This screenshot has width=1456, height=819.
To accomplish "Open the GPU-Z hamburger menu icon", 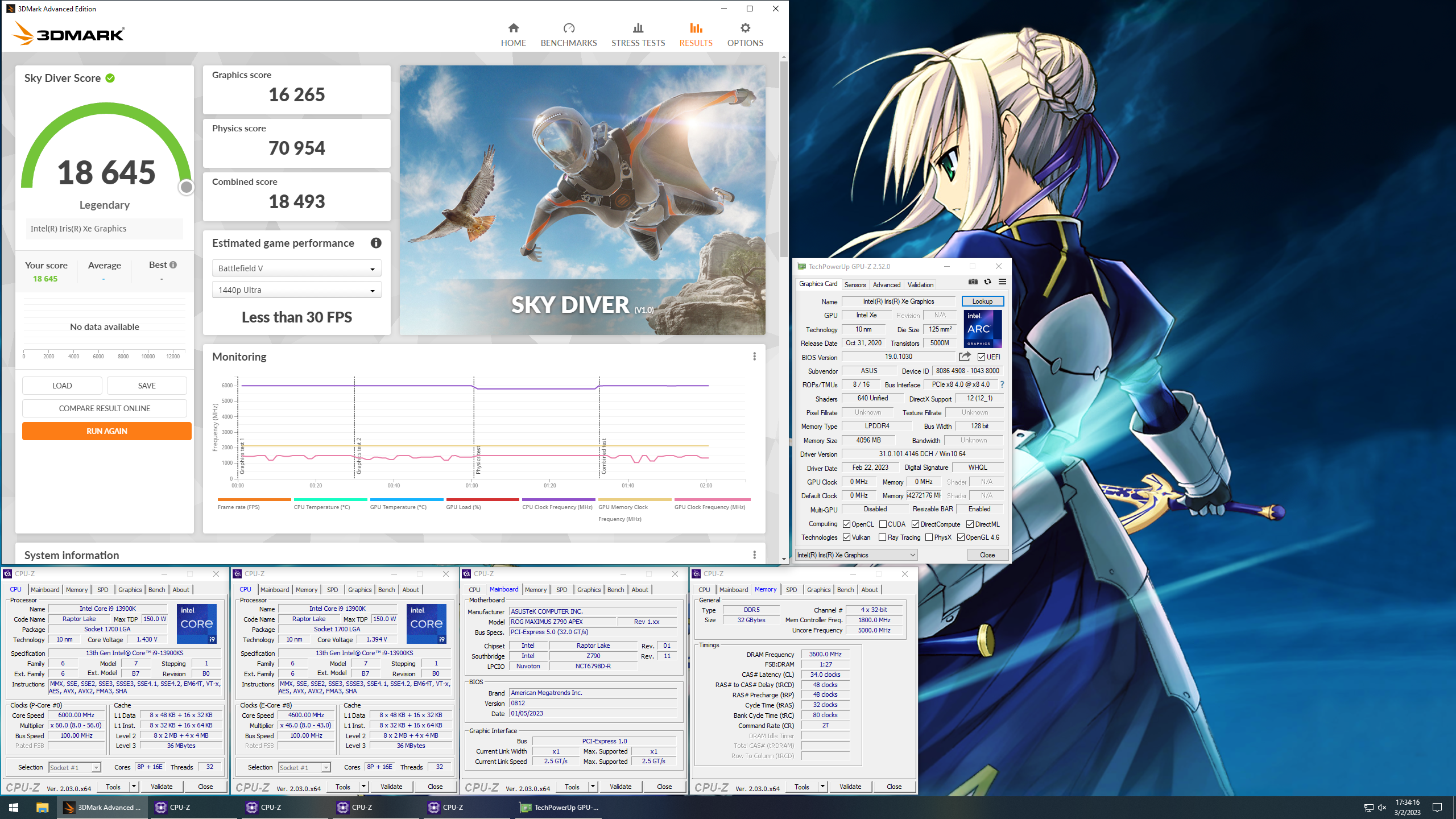I will coord(1002,282).
